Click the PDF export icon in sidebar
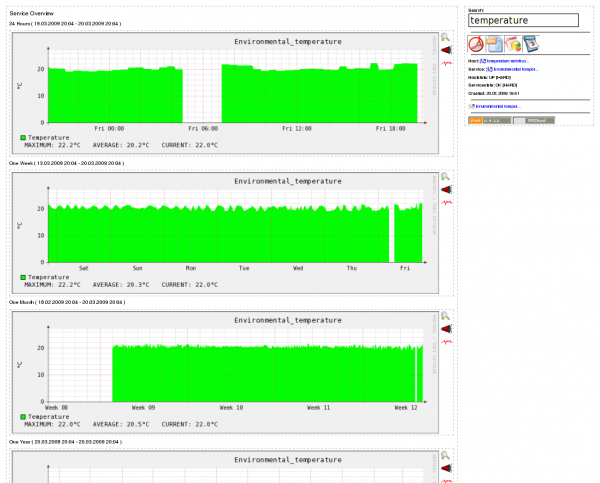Image resolution: width=600 pixels, height=483 pixels. tap(477, 43)
